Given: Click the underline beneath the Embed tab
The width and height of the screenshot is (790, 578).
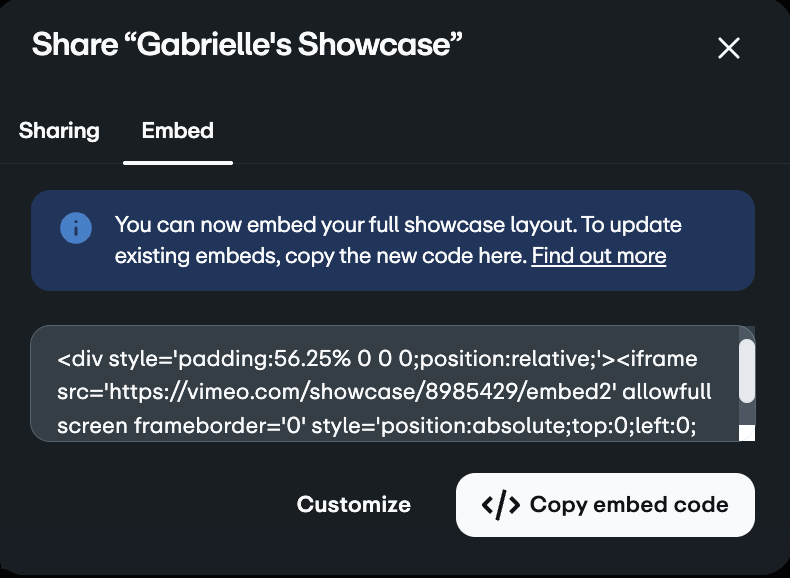Looking at the screenshot, I should click(178, 161).
